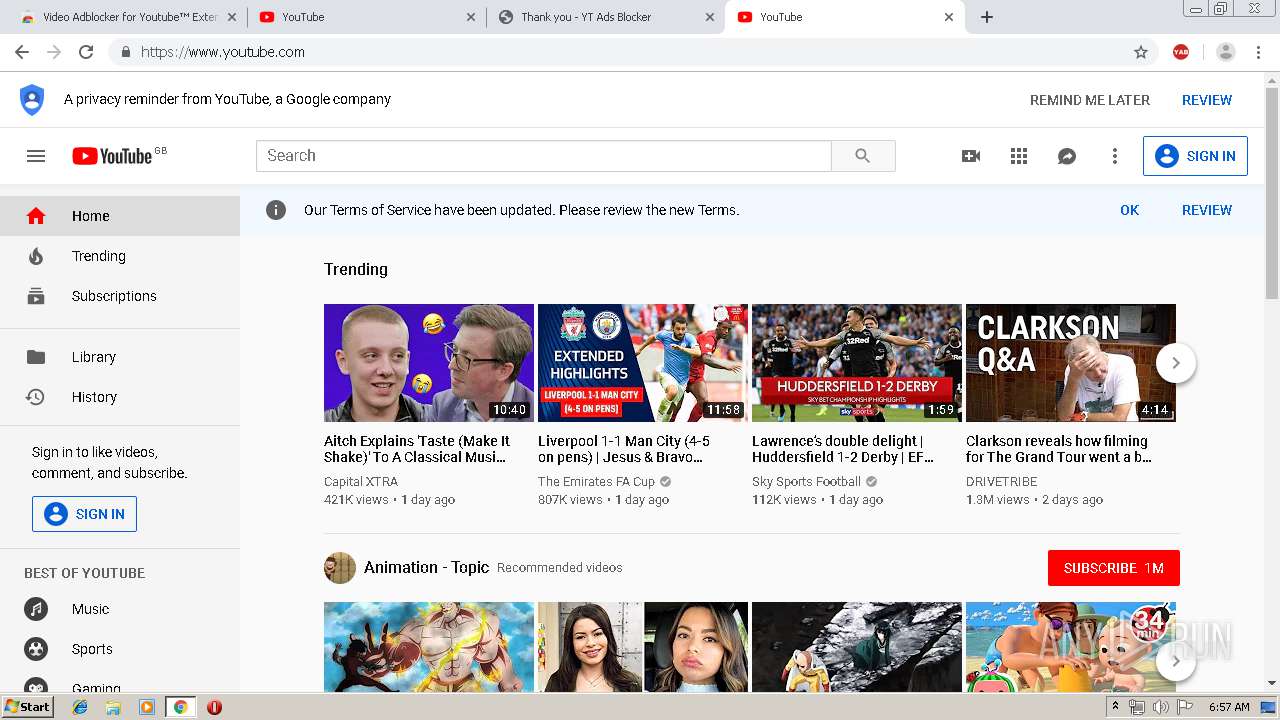Click the address bar URL

[x=223, y=52]
